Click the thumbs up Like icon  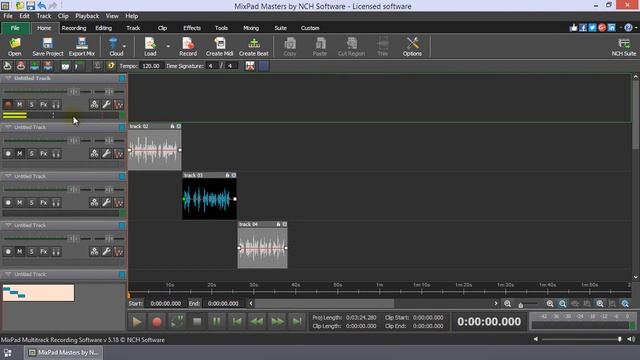point(573,28)
